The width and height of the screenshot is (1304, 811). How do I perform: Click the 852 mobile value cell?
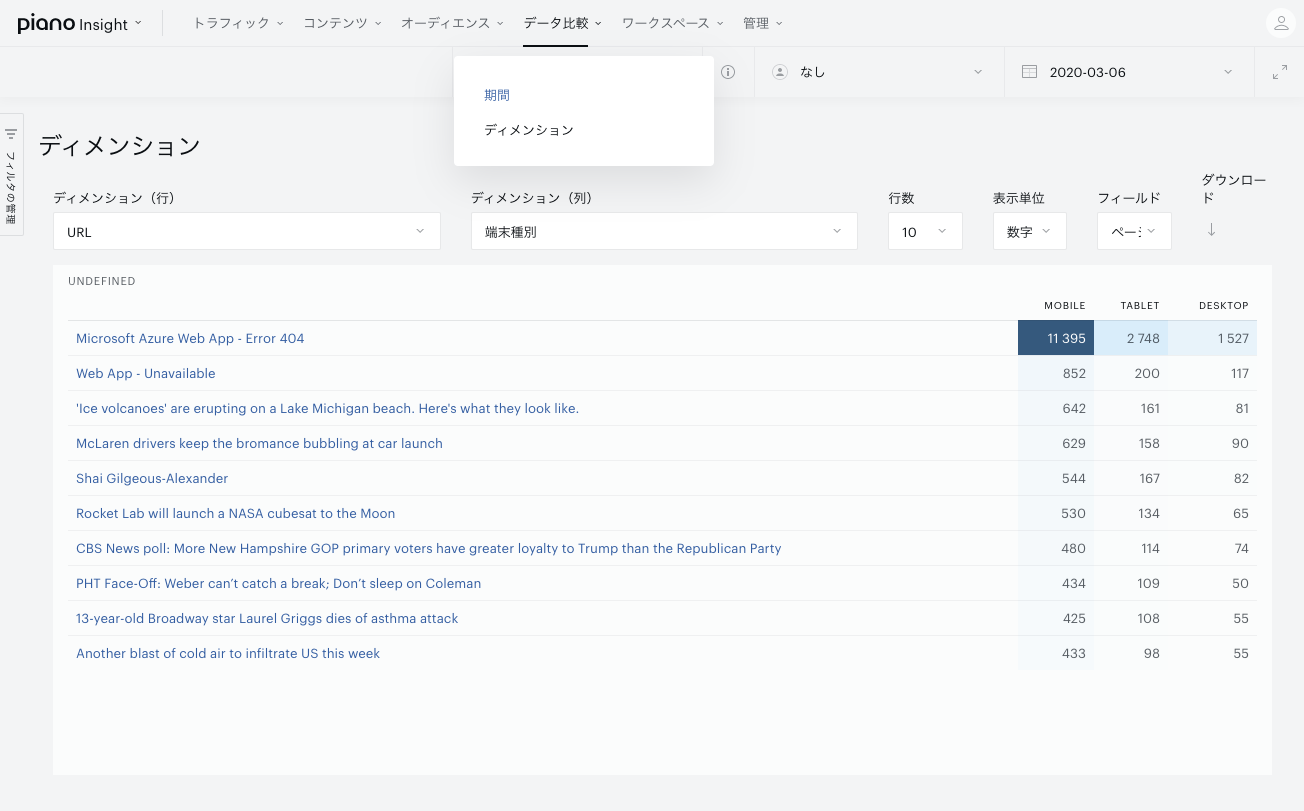point(1056,373)
